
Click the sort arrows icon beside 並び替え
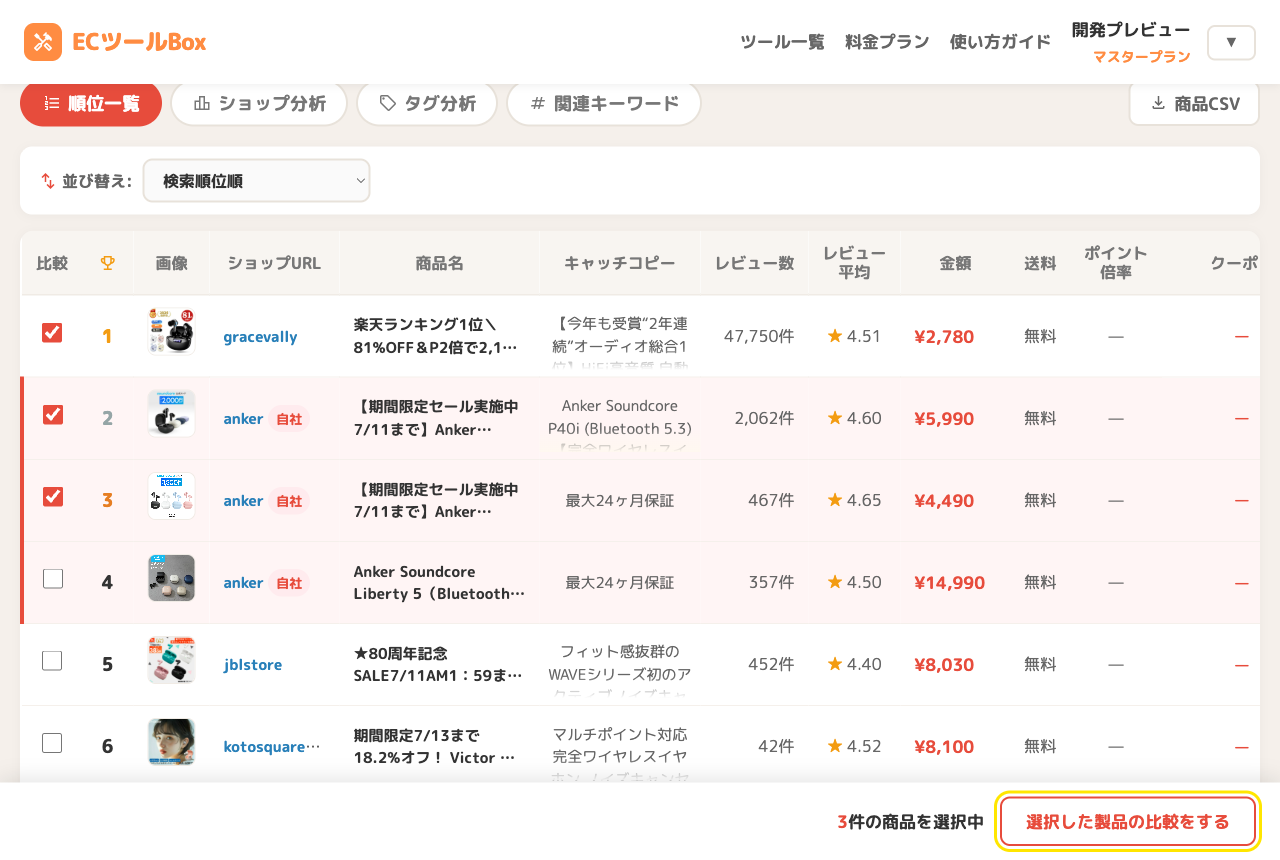pyautogui.click(x=48, y=181)
